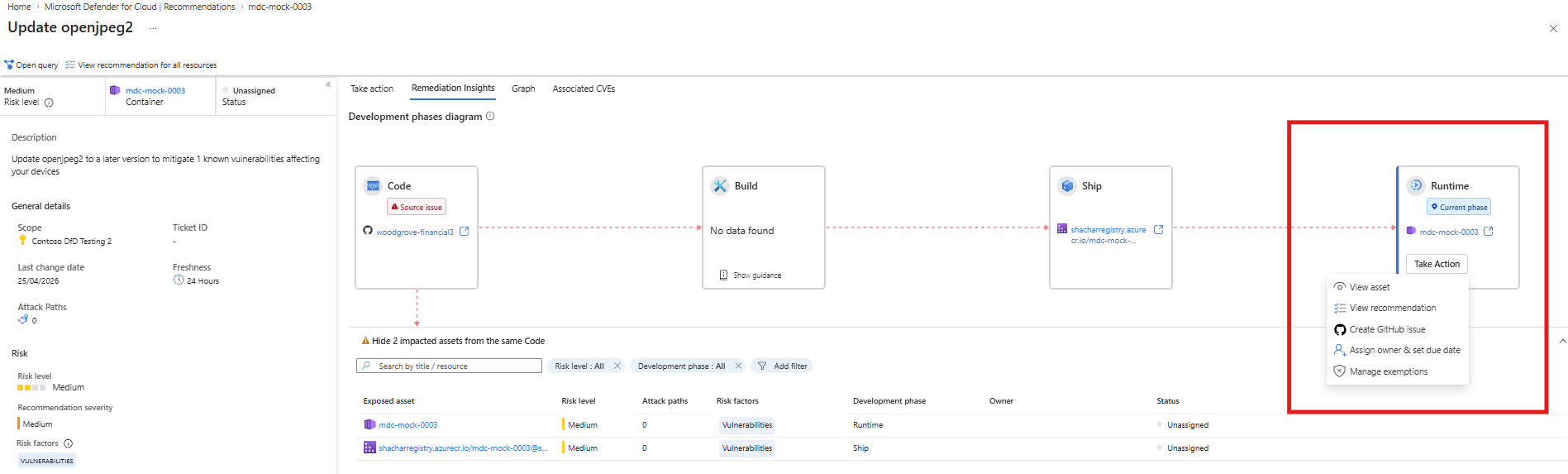Sort by the Development phase column header

pos(889,401)
